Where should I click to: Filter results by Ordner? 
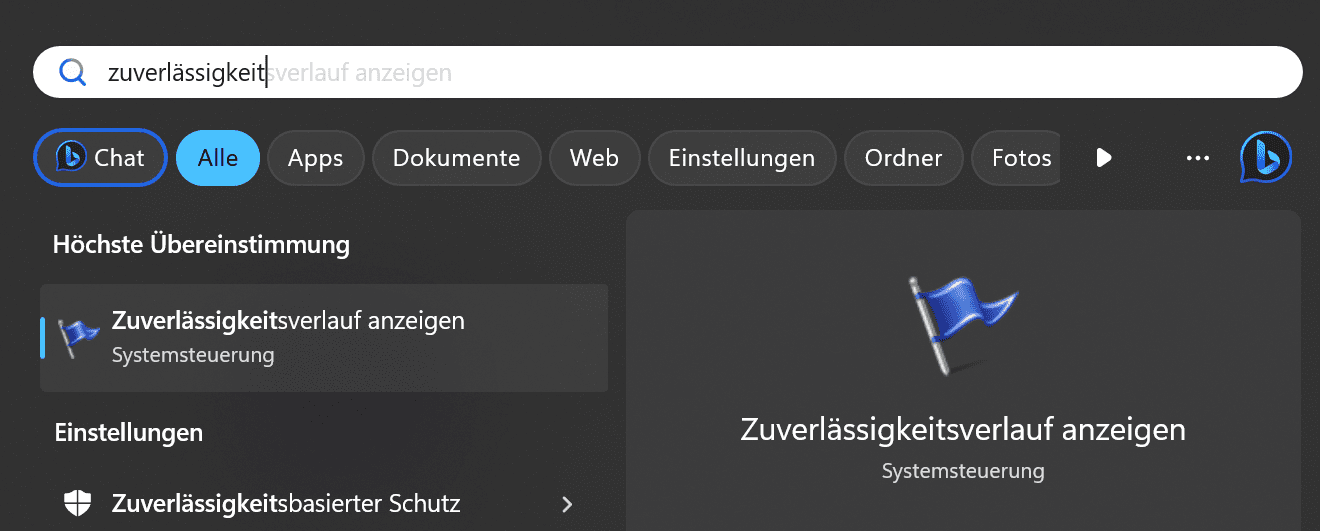pyautogui.click(x=904, y=158)
